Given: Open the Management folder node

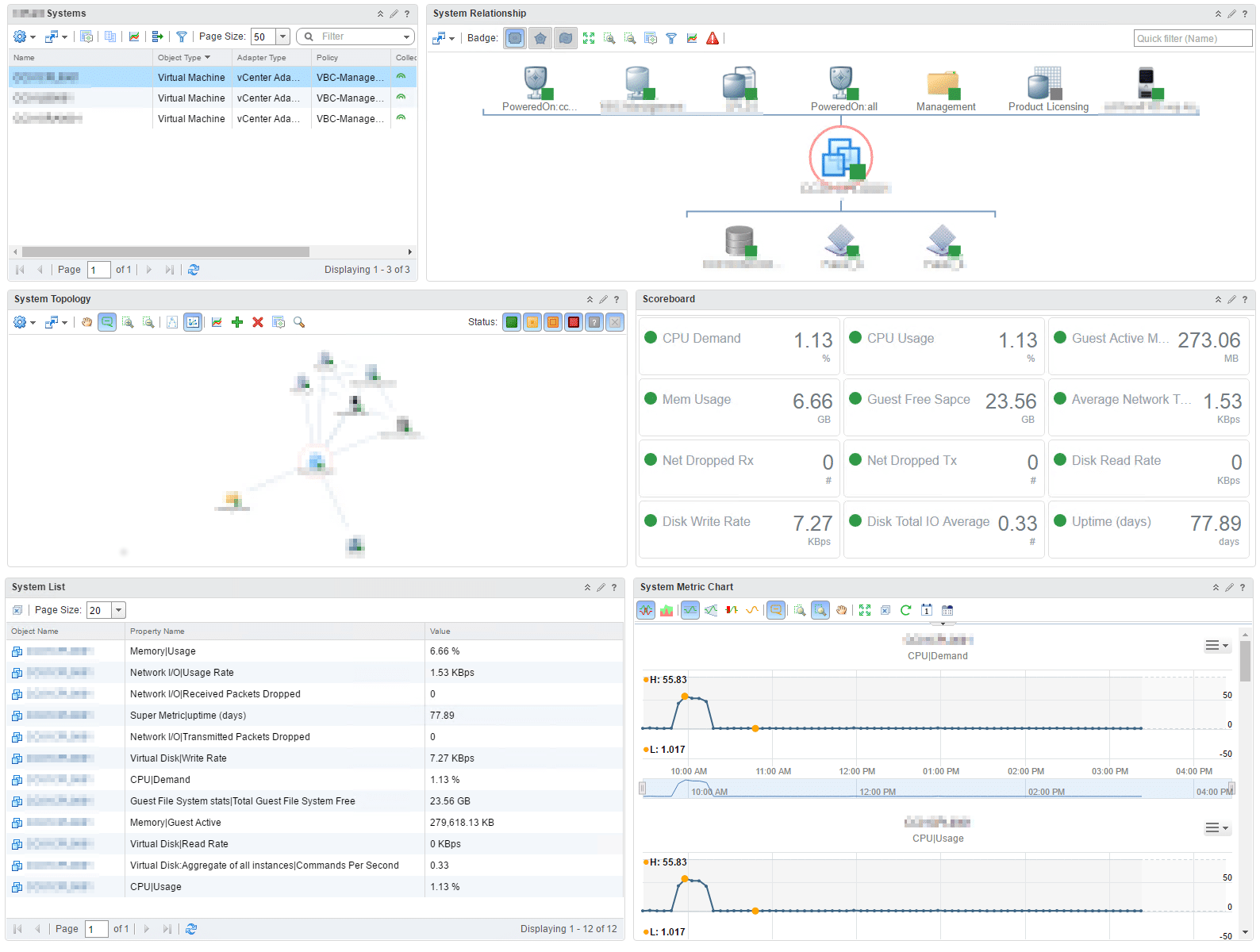Looking at the screenshot, I should (944, 83).
